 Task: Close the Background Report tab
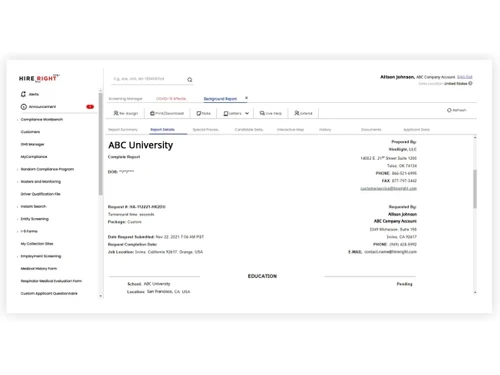(x=246, y=98)
